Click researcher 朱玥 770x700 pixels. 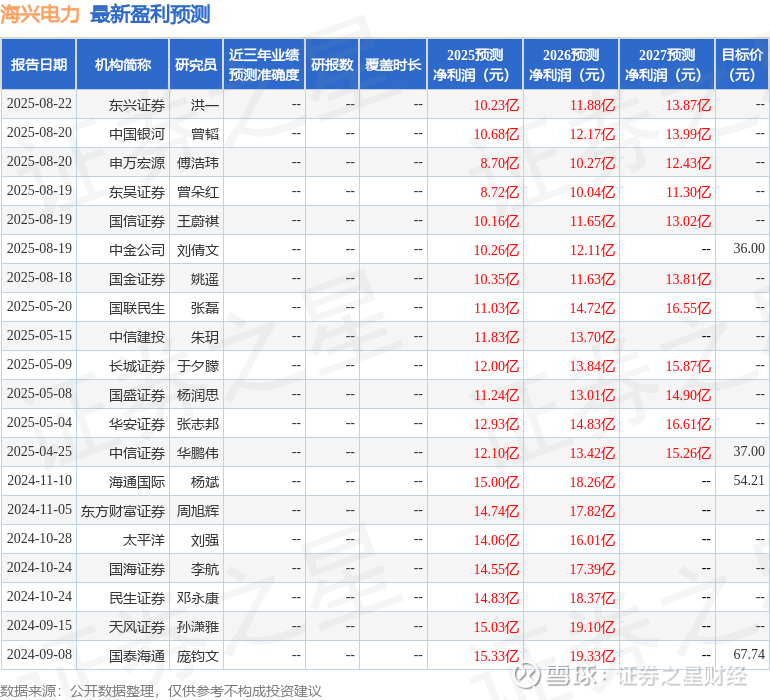(x=205, y=336)
